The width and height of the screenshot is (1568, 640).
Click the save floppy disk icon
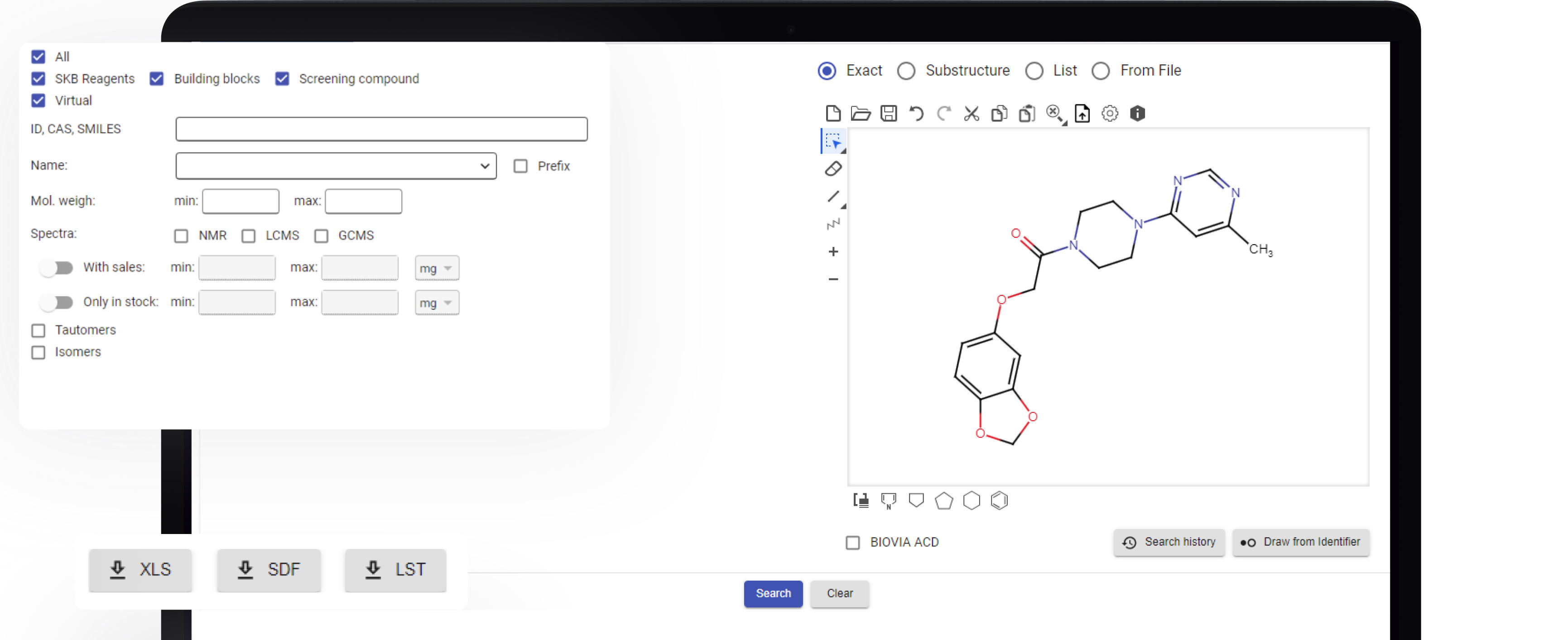coord(889,113)
